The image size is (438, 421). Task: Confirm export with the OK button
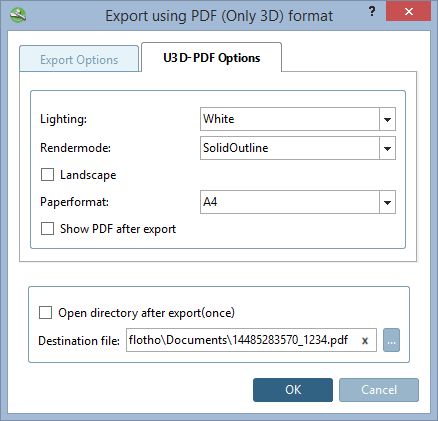pos(293,390)
